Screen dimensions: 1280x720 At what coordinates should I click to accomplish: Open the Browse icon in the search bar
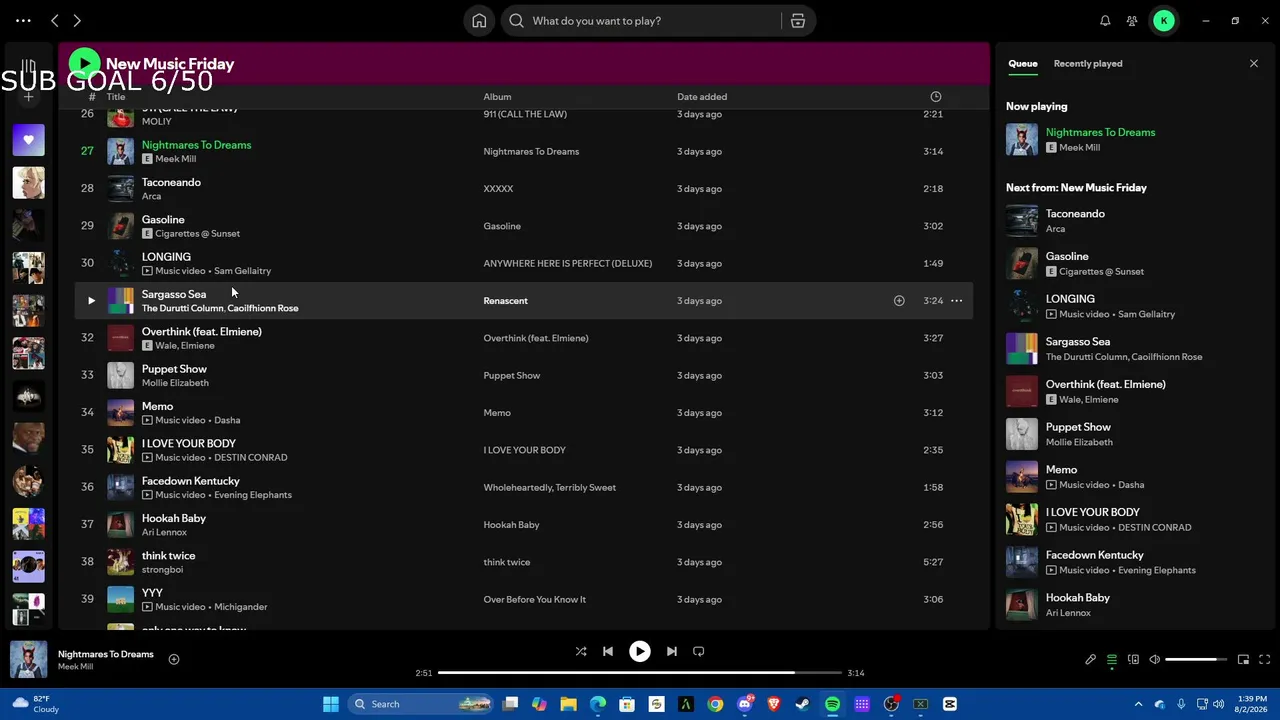pyautogui.click(x=798, y=20)
